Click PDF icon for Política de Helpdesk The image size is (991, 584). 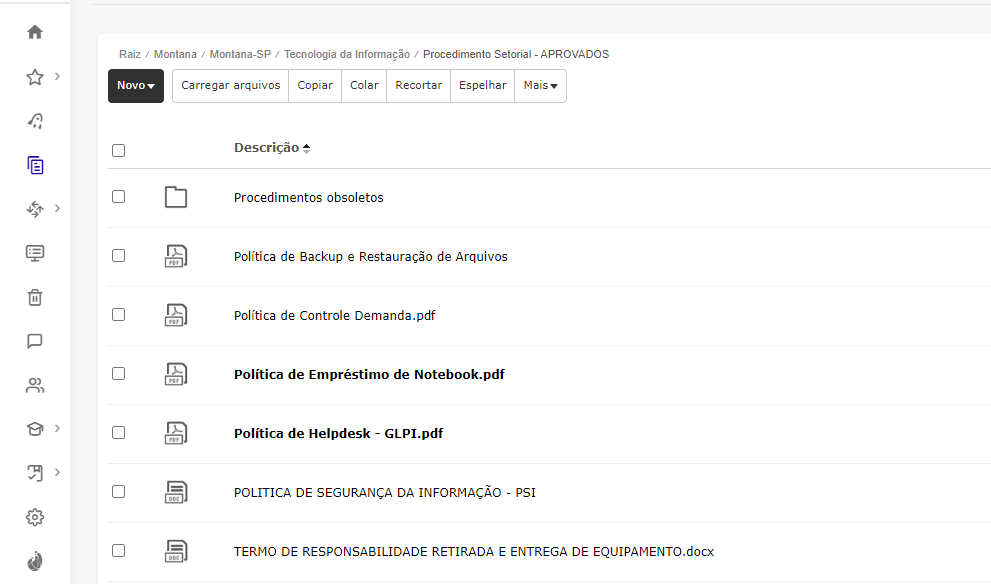tap(176, 433)
